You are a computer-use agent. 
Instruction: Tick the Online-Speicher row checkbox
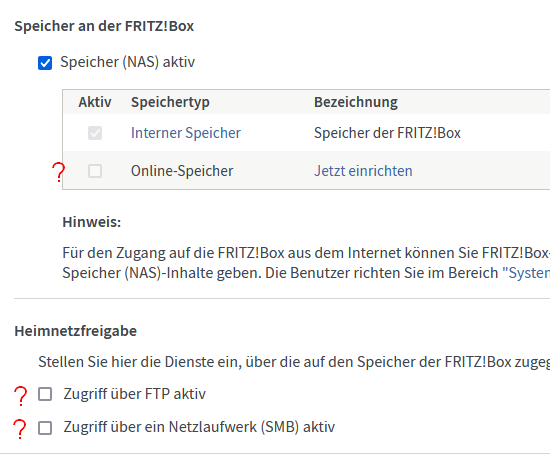point(95,171)
